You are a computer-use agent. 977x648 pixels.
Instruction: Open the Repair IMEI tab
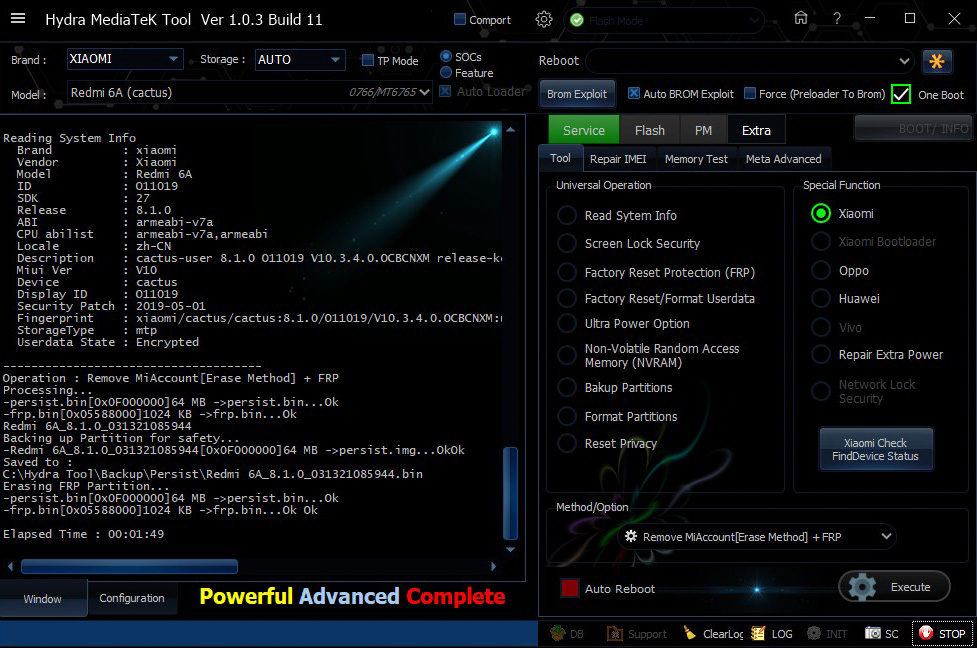(x=618, y=158)
